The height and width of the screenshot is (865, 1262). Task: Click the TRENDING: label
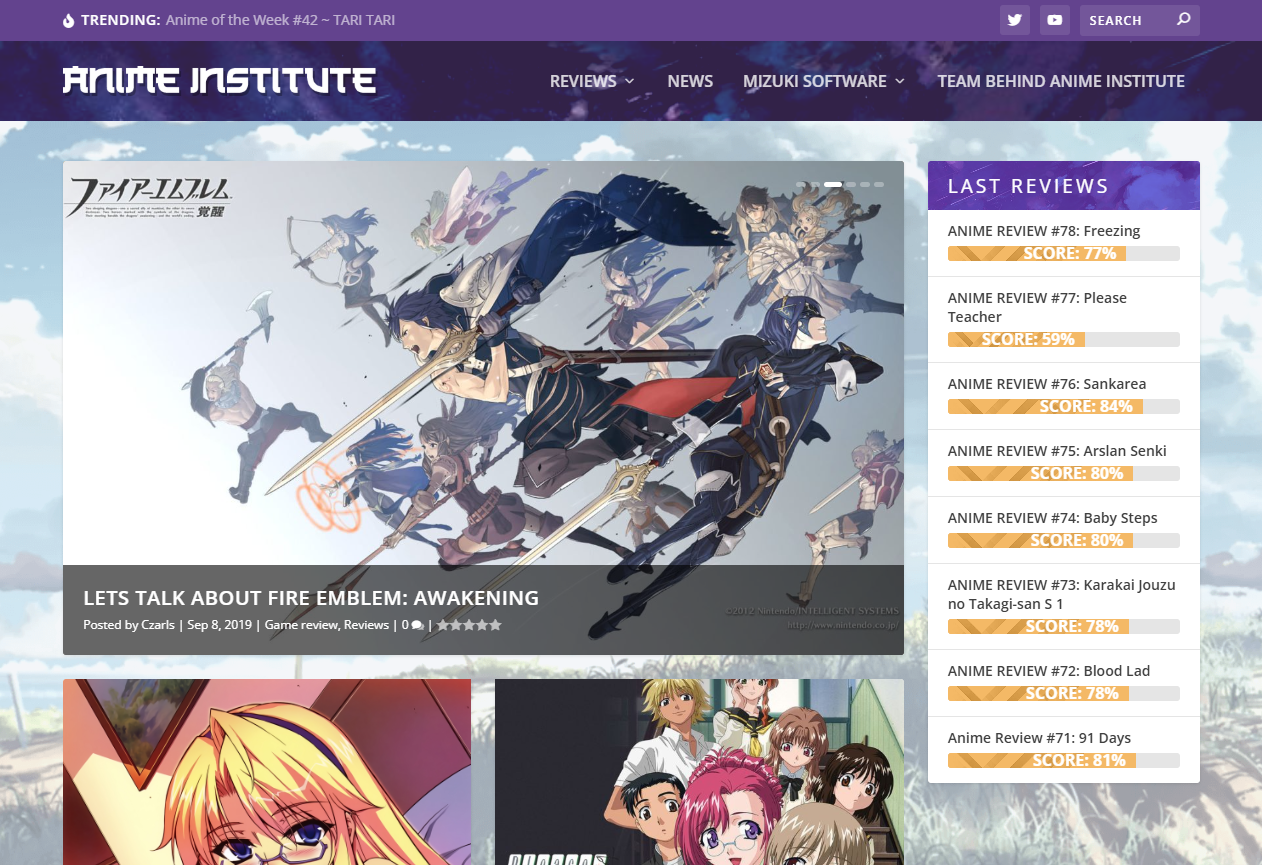tap(121, 20)
